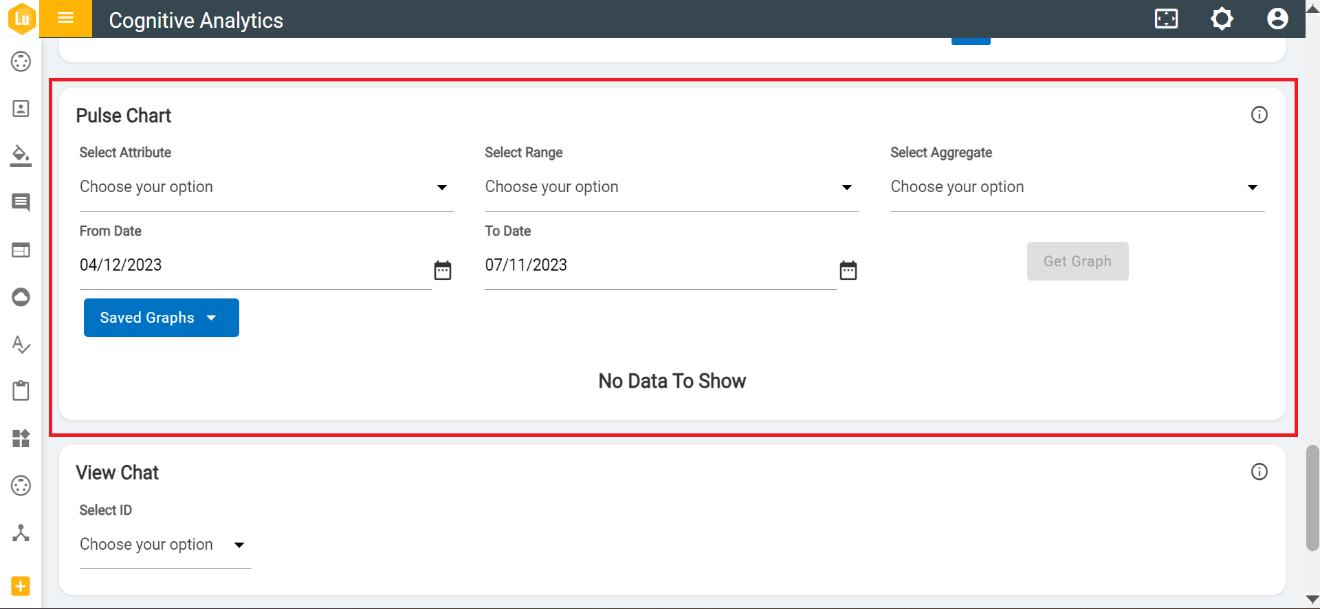1320x609 pixels.
Task: Expand the Select Range dropdown
Action: [671, 187]
